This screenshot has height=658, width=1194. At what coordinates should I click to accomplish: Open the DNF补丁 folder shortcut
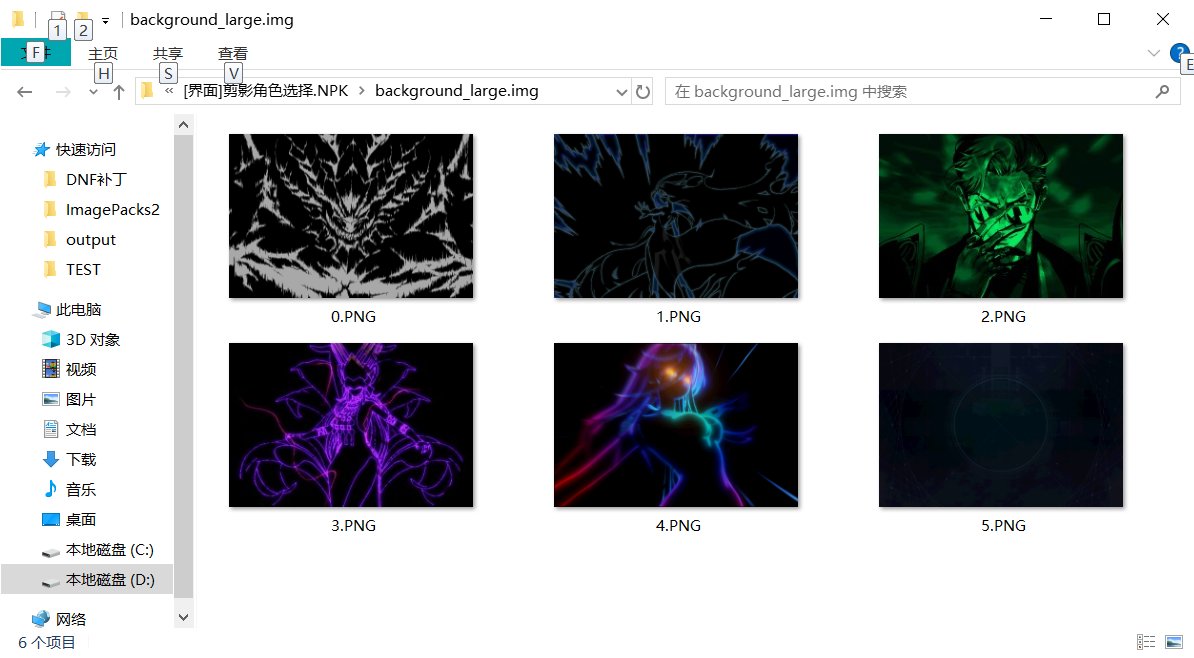pos(96,179)
